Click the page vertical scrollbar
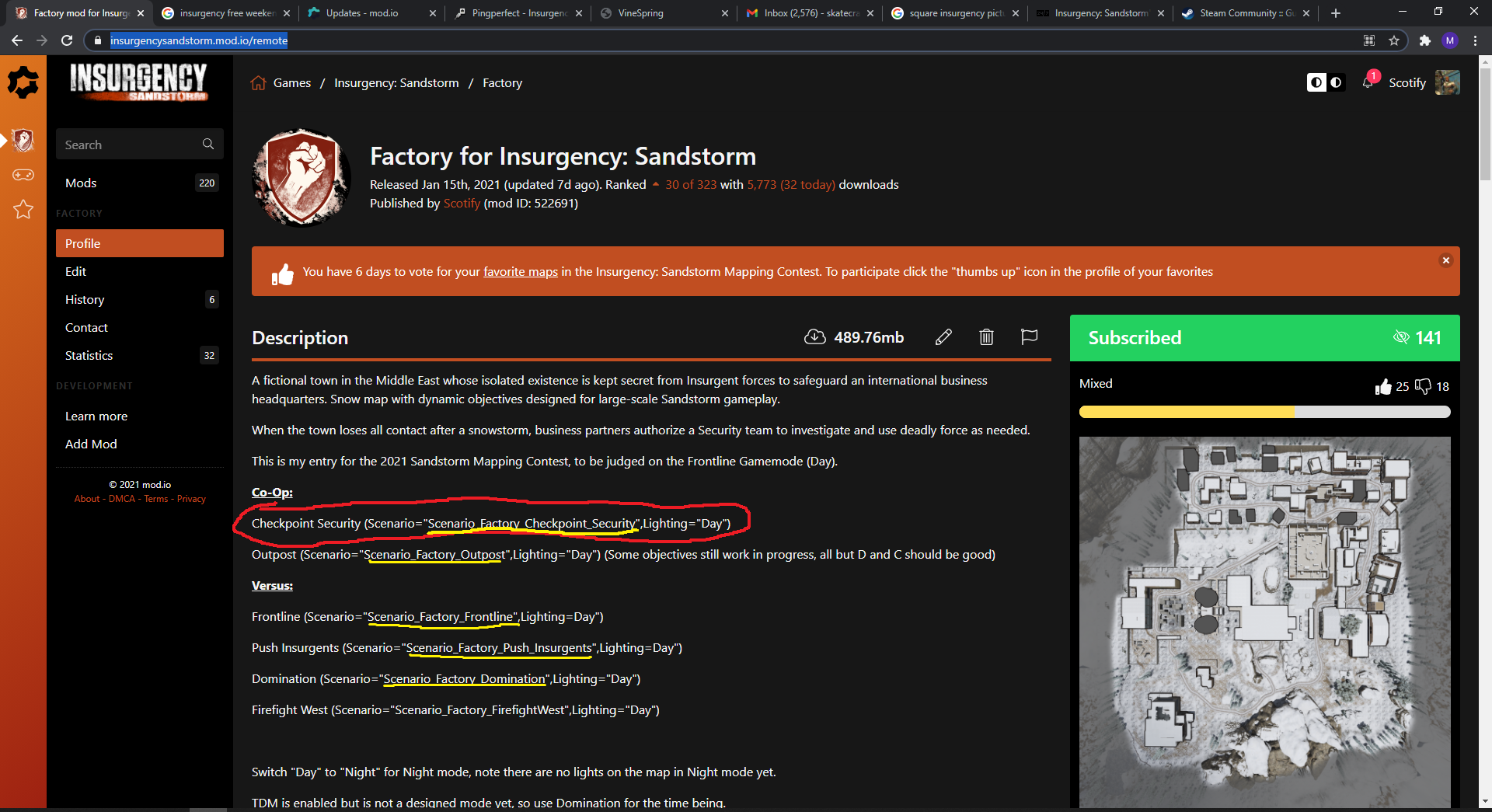1492x812 pixels. (x=1485, y=124)
